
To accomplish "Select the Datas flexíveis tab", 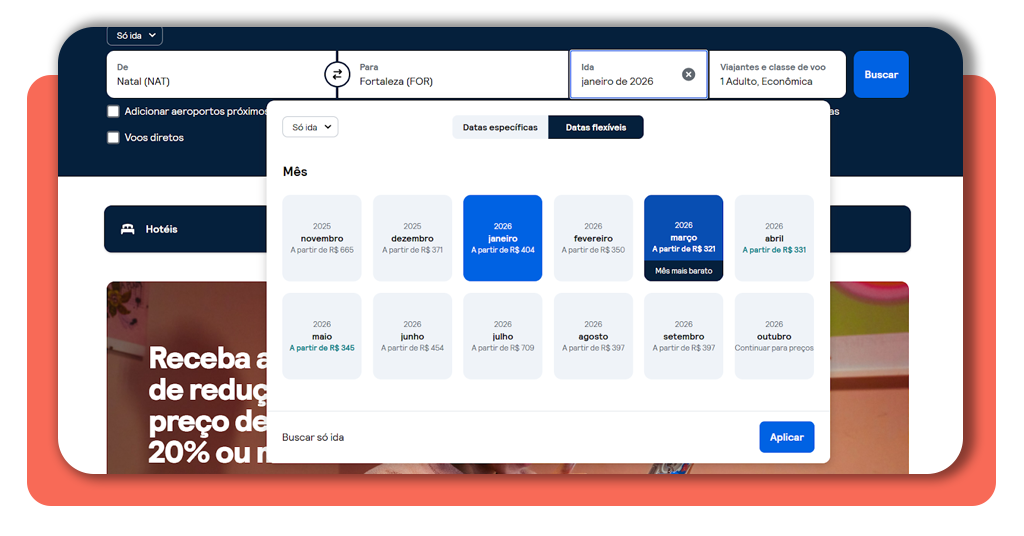I will (x=596, y=127).
